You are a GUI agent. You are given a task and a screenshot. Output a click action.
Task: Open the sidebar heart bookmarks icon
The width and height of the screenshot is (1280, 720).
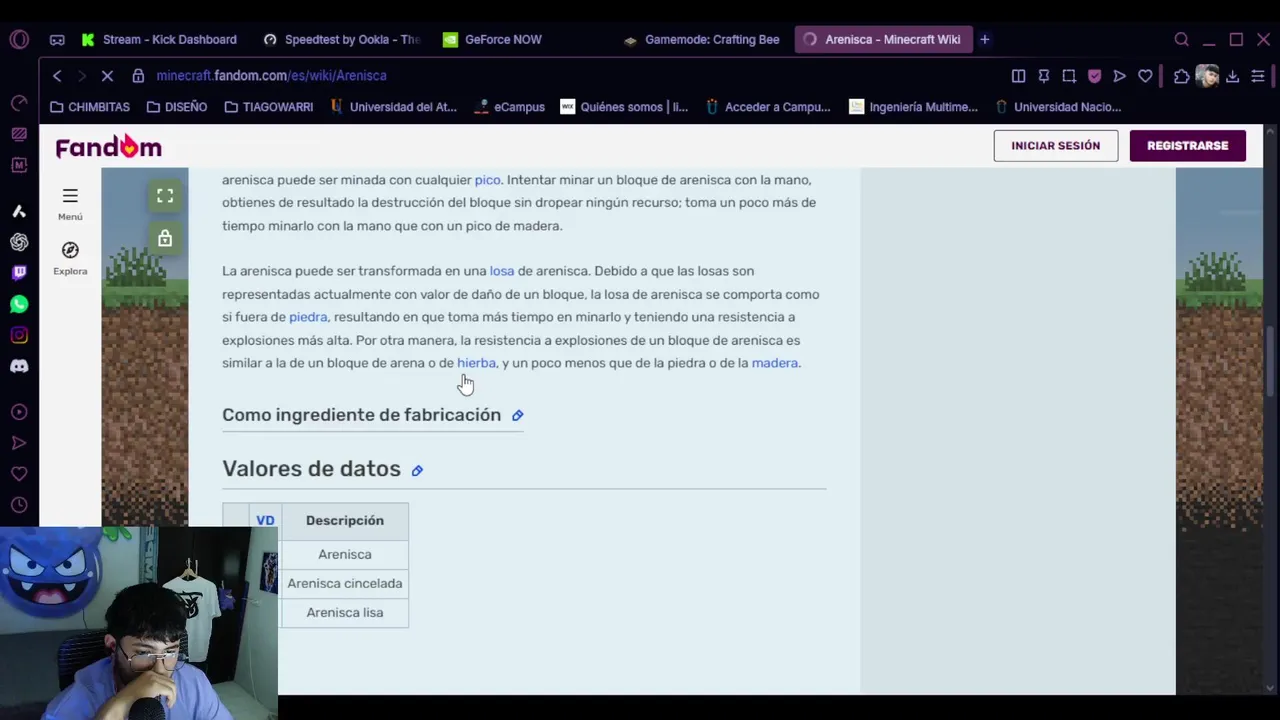[x=19, y=474]
